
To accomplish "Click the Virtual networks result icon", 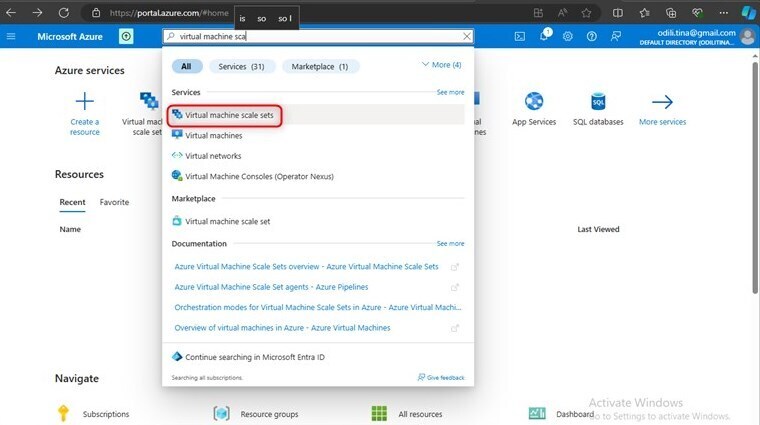I will coord(177,156).
